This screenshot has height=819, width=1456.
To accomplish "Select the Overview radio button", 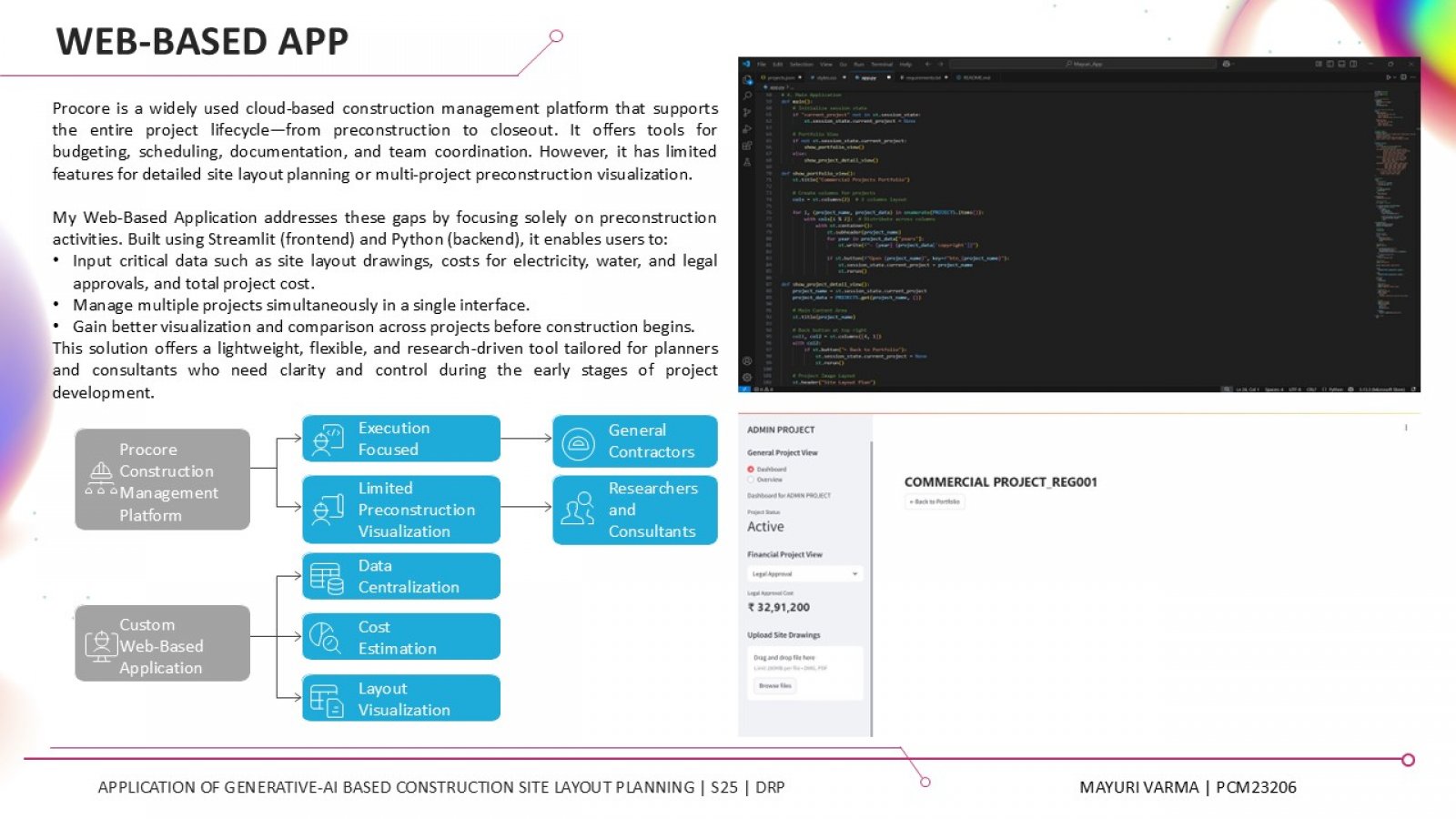I will tap(751, 480).
